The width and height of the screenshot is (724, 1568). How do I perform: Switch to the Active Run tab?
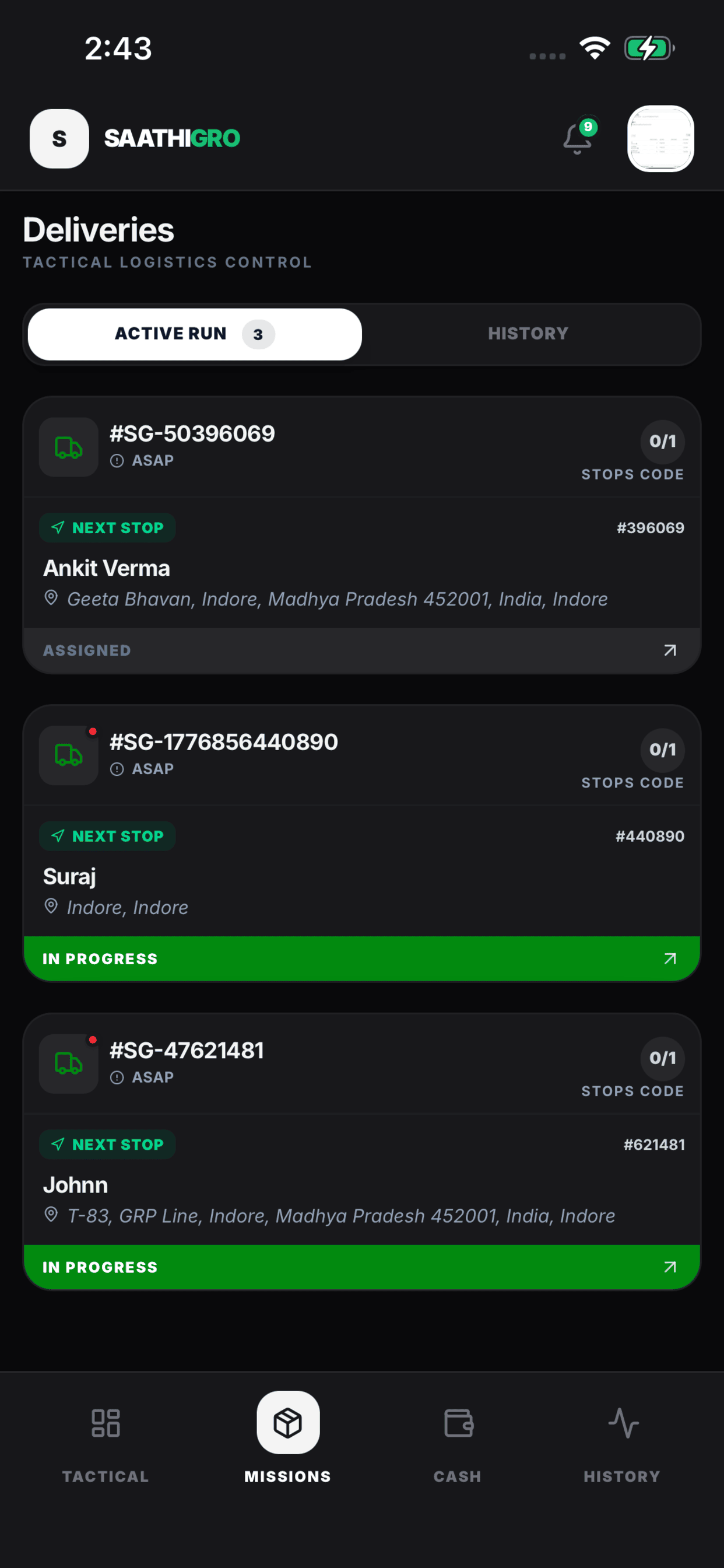195,334
